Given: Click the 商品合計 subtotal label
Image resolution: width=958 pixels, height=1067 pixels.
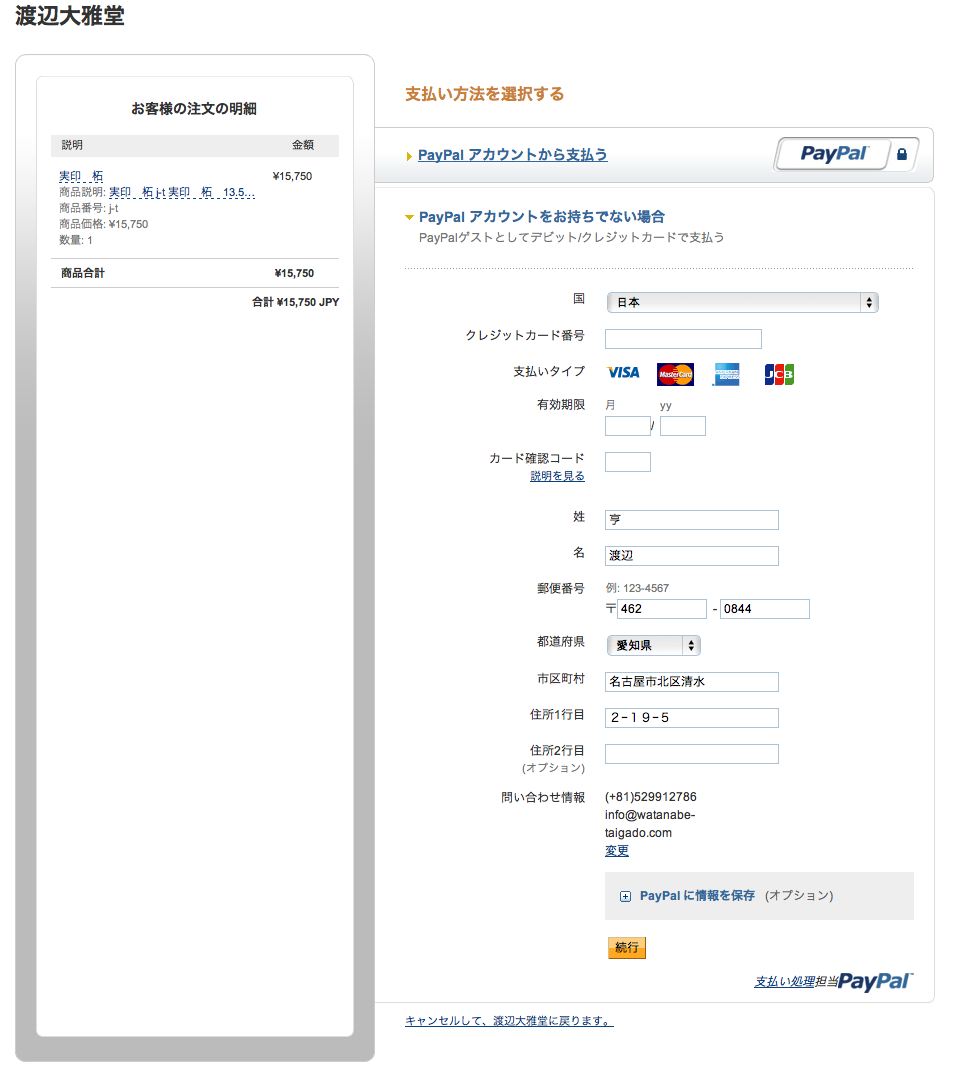Looking at the screenshot, I should point(82,273).
